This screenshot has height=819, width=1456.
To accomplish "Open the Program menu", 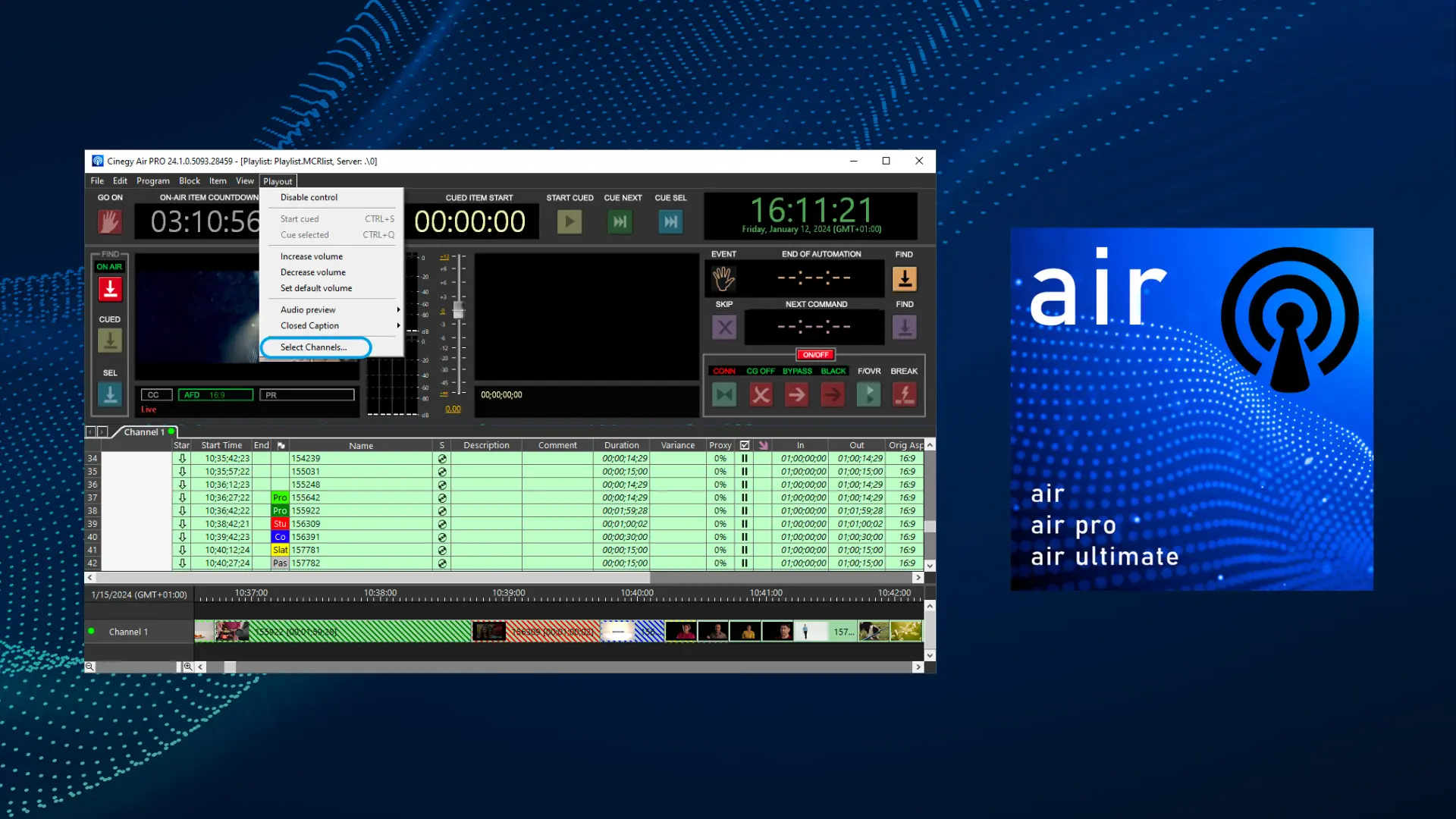I will [x=152, y=181].
